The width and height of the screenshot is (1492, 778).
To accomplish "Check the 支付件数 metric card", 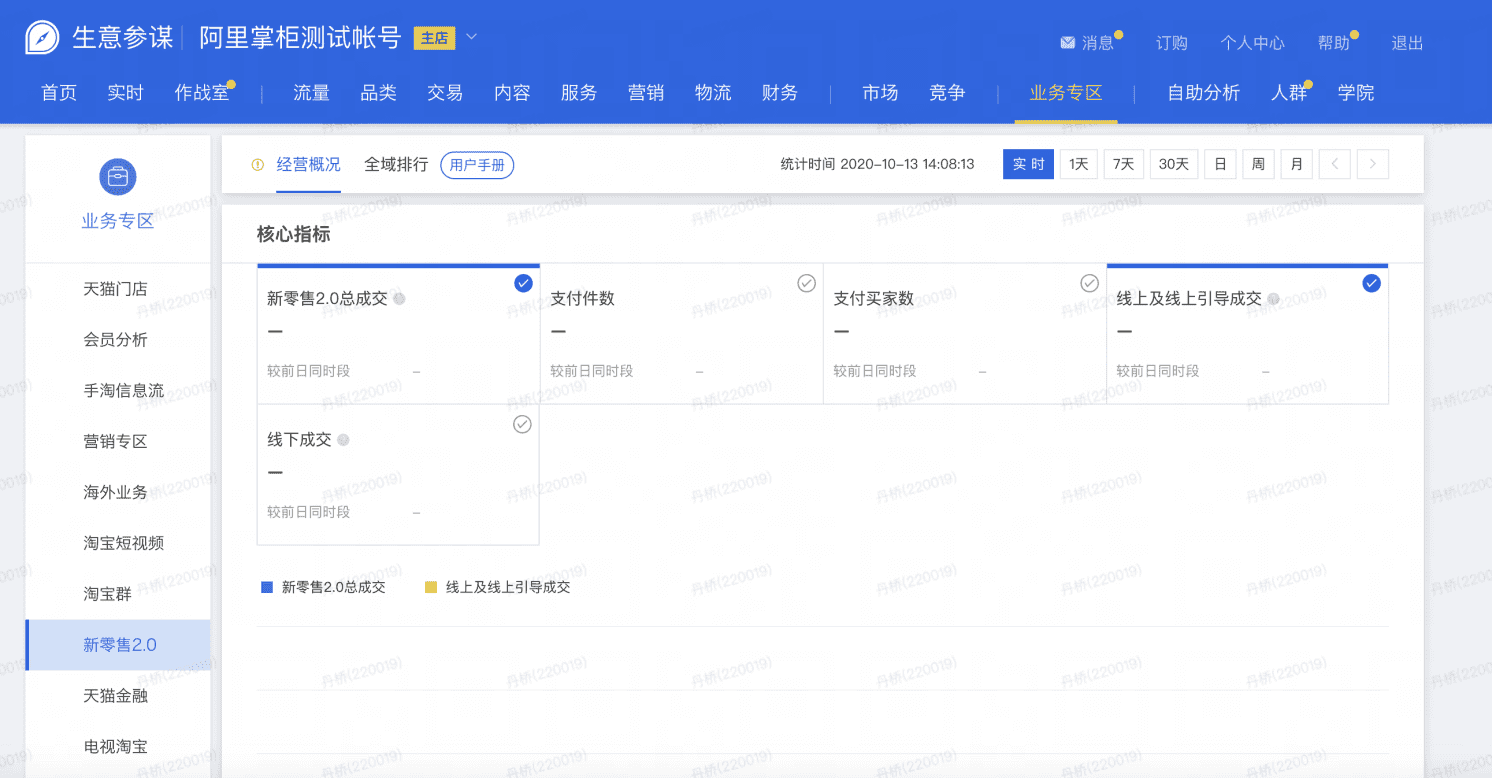I will pos(806,284).
